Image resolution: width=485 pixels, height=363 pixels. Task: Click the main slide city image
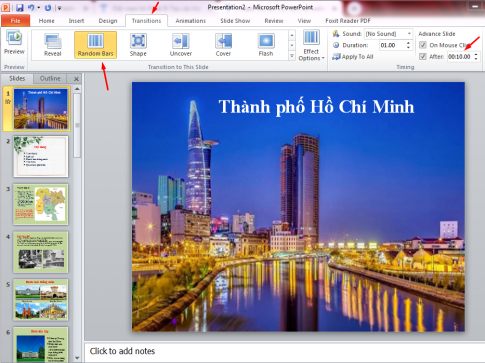(298, 207)
